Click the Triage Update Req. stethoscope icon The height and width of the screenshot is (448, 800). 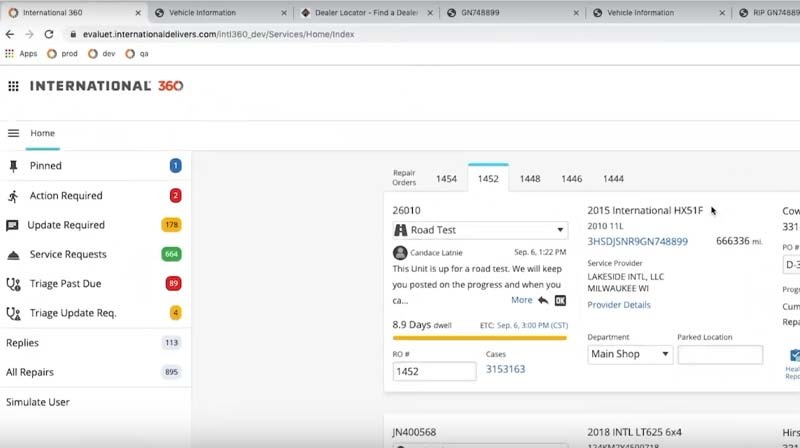[x=13, y=313]
